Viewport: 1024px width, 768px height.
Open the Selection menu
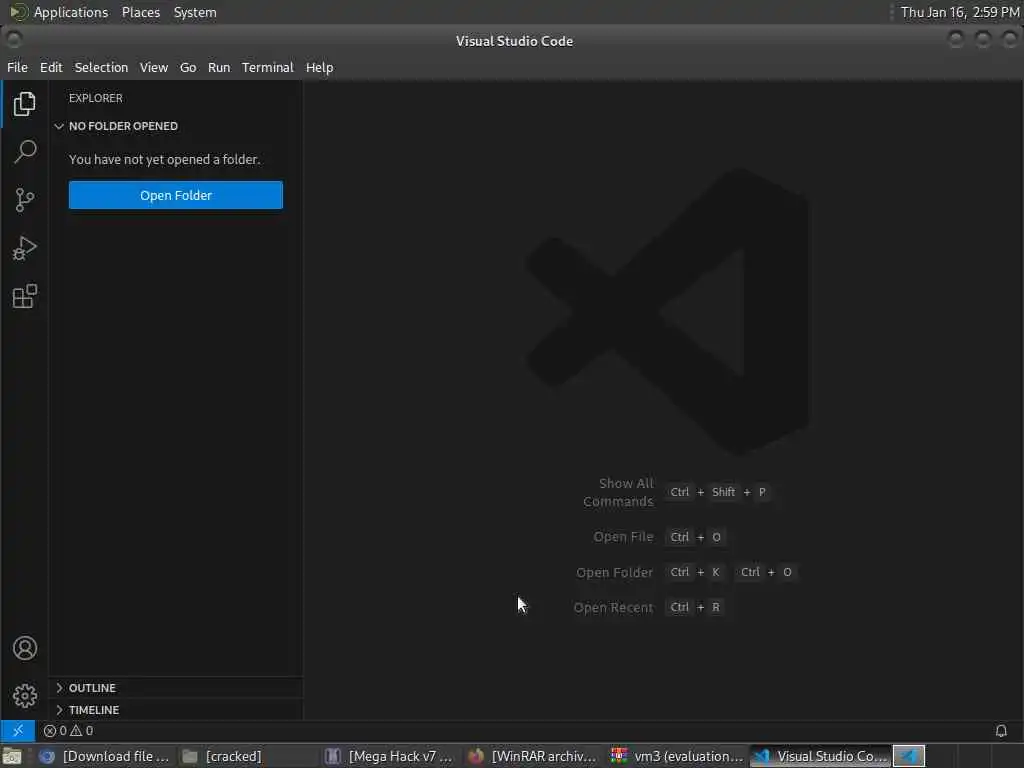101,67
